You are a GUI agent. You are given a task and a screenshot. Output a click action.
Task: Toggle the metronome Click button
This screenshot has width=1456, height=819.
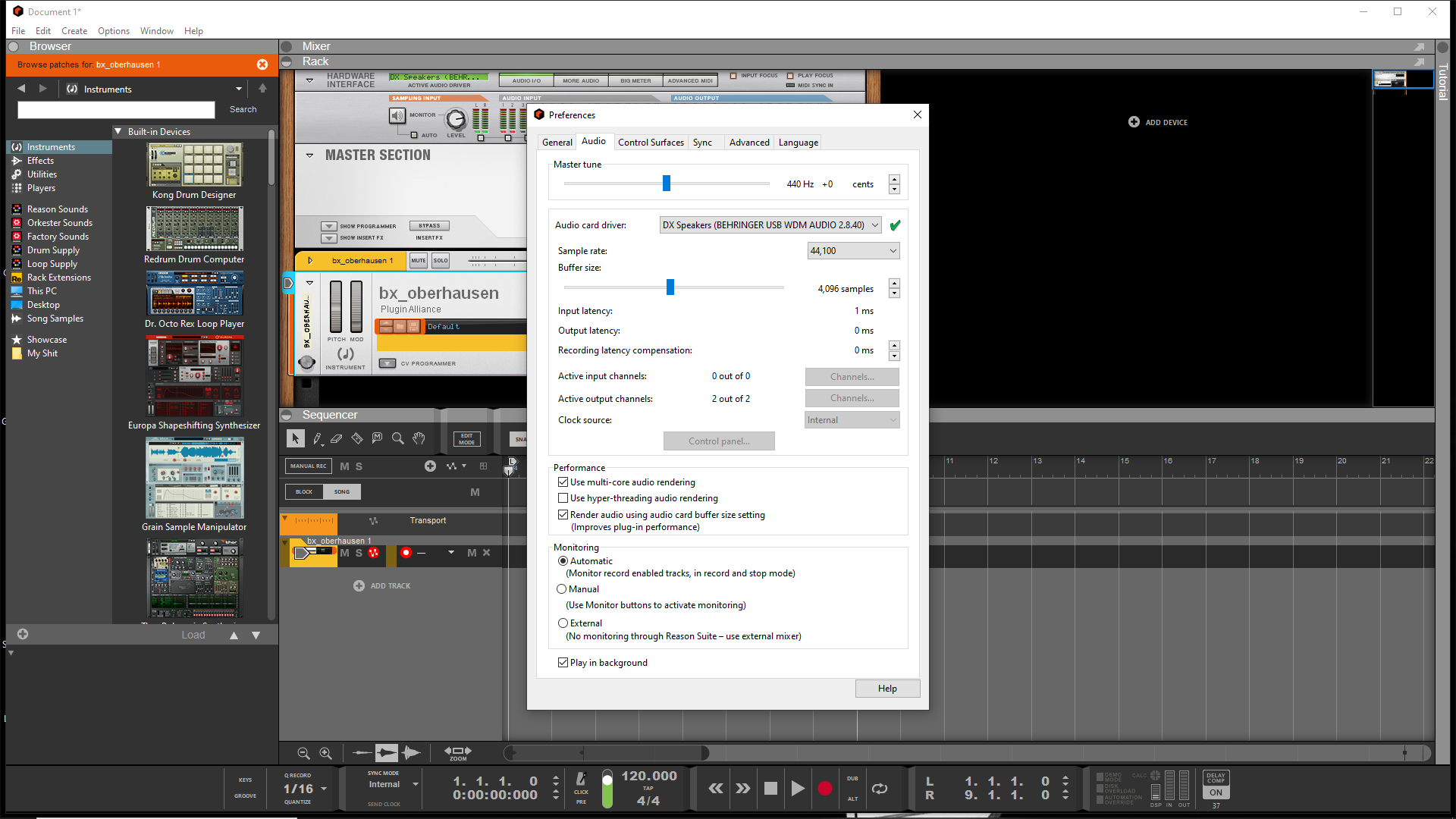pyautogui.click(x=581, y=780)
